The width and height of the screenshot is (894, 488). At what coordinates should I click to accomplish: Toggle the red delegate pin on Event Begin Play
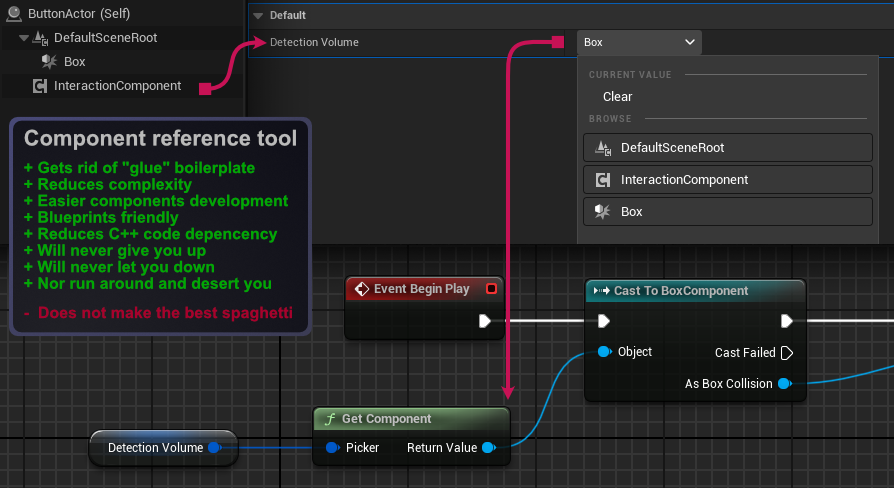491,289
